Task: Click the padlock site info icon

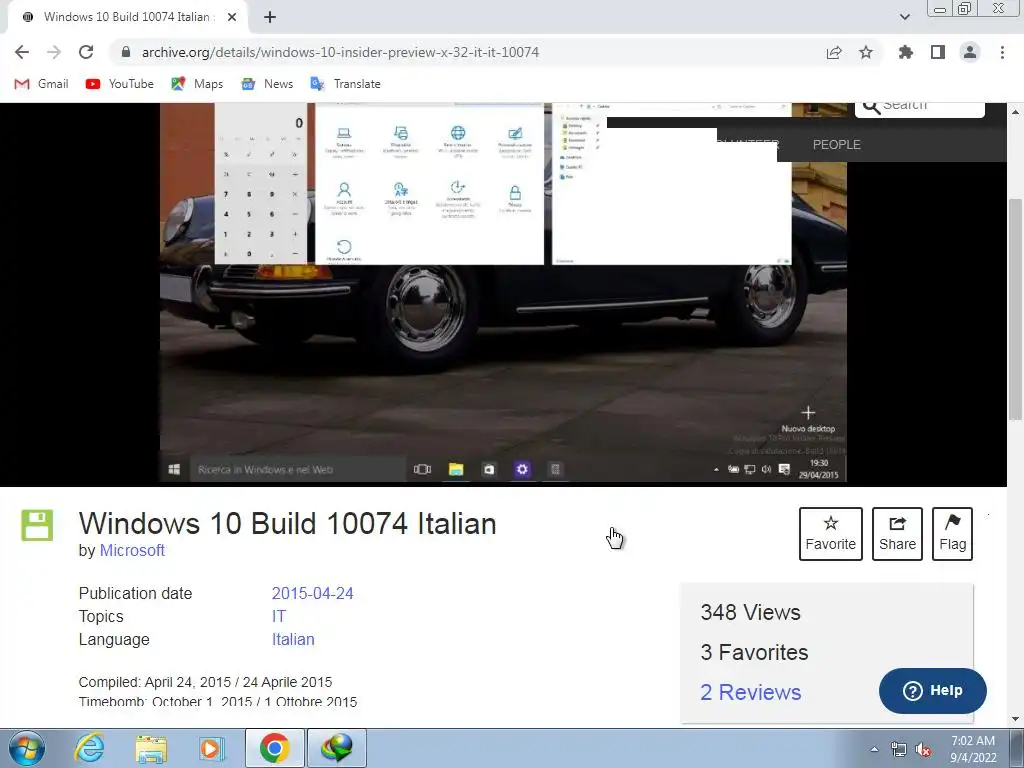Action: coord(126,52)
